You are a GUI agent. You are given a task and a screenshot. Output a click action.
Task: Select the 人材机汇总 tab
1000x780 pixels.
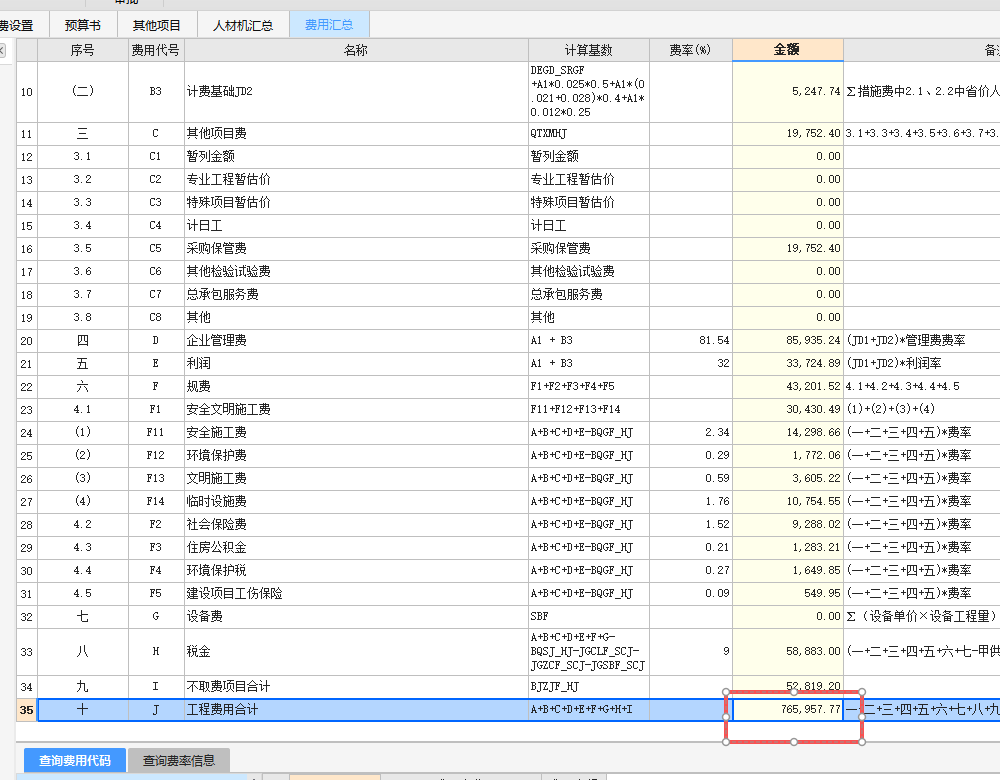pos(241,25)
